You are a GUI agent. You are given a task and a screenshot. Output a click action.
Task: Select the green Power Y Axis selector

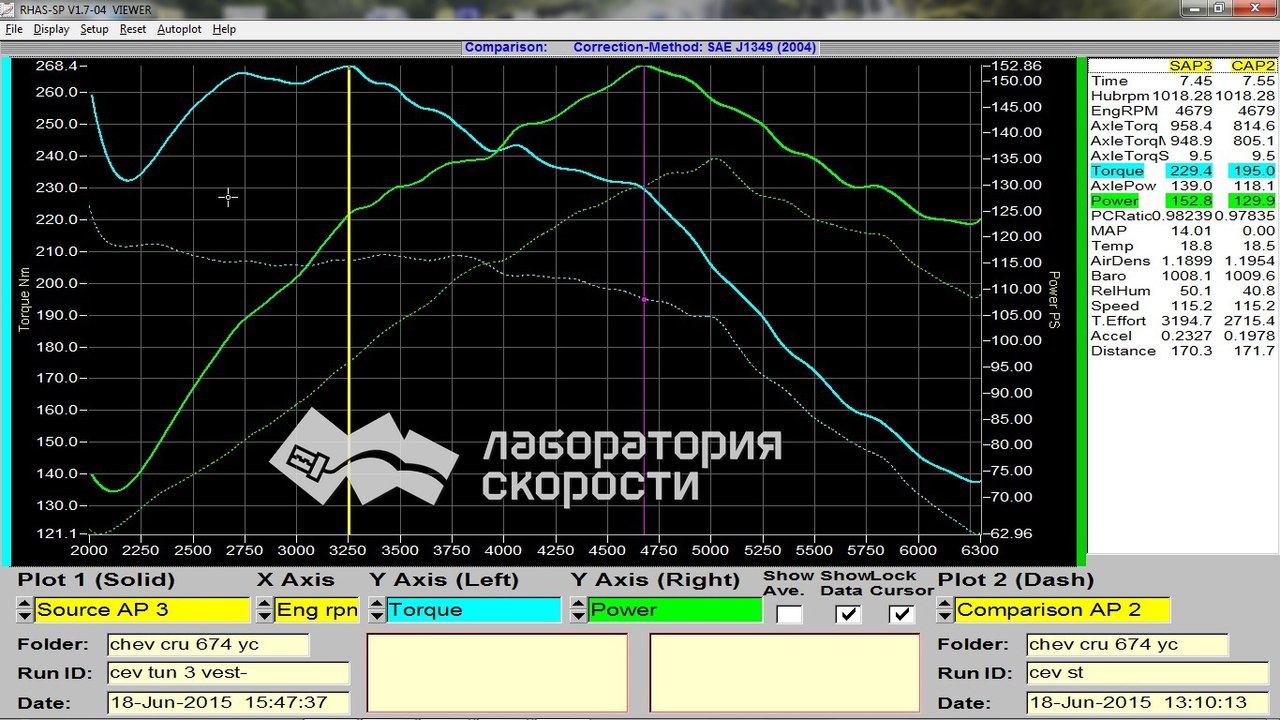coord(675,610)
